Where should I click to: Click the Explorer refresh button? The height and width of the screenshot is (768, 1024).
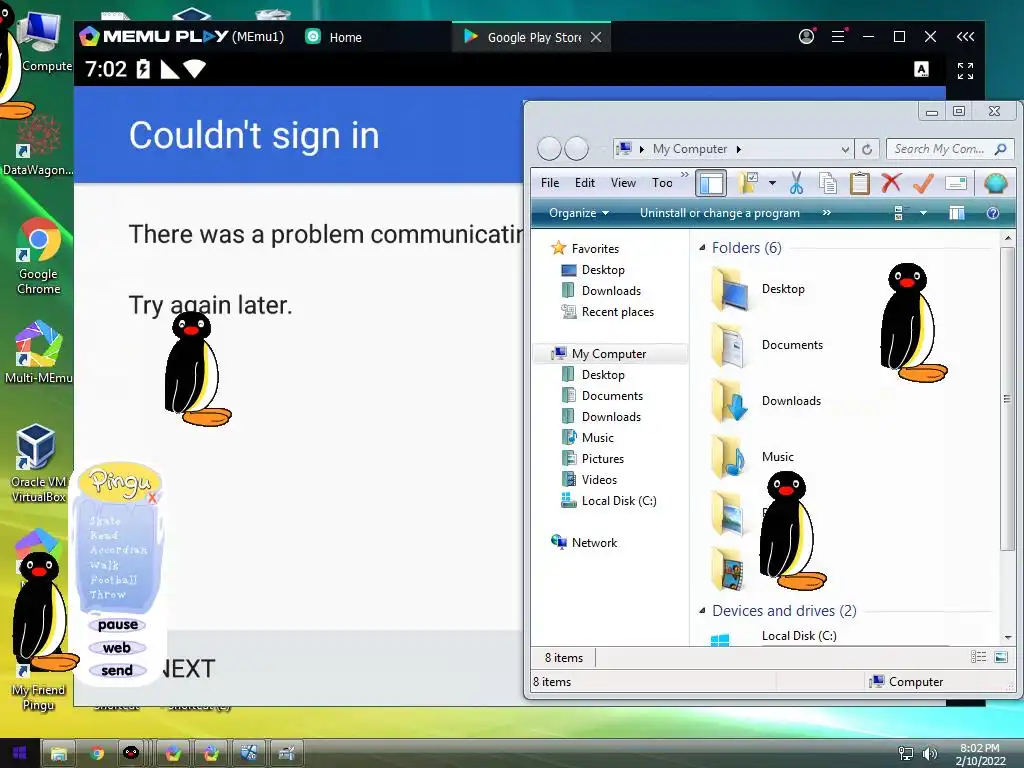tap(867, 150)
